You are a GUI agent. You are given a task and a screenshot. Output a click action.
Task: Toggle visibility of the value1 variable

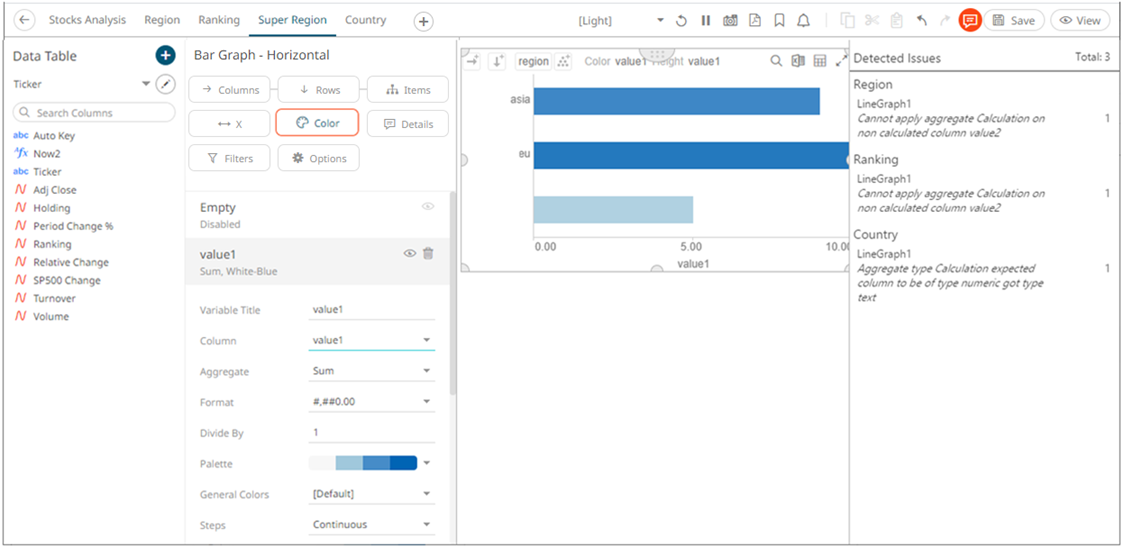click(x=409, y=254)
